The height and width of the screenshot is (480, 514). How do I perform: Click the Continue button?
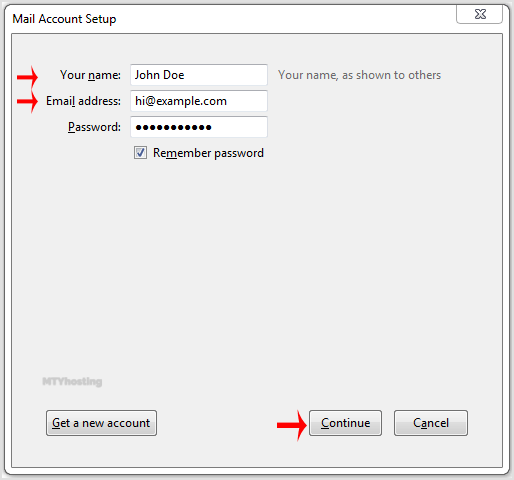[345, 423]
